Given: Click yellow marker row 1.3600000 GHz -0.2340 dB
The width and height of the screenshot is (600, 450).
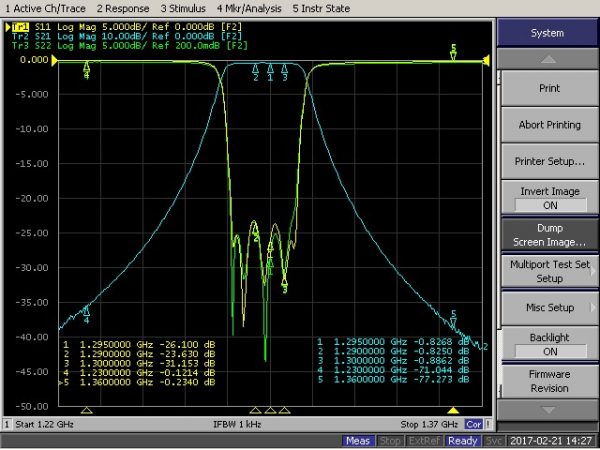Looking at the screenshot, I should pos(137,382).
